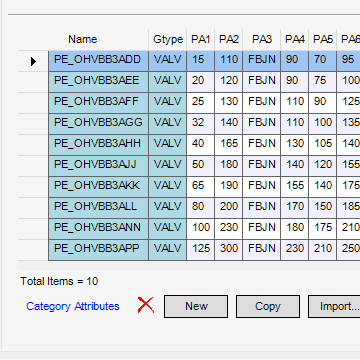Click PA1 cell with value 25
Image resolution: width=360 pixels, height=360 pixels.
tap(201, 103)
